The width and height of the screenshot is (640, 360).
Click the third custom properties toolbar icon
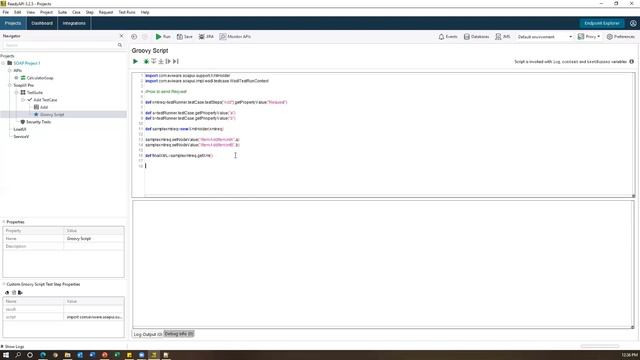point(20,293)
